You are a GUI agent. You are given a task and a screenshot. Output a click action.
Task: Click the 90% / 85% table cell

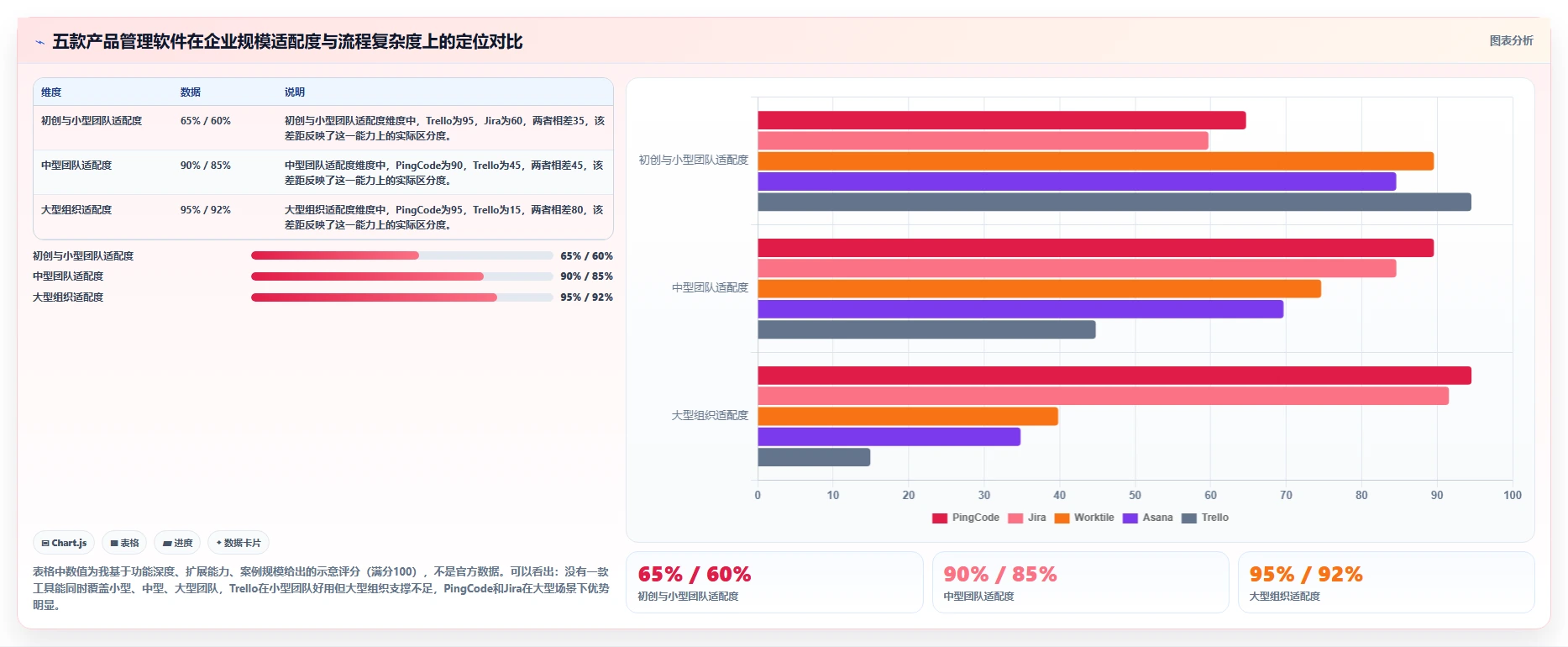point(206,166)
